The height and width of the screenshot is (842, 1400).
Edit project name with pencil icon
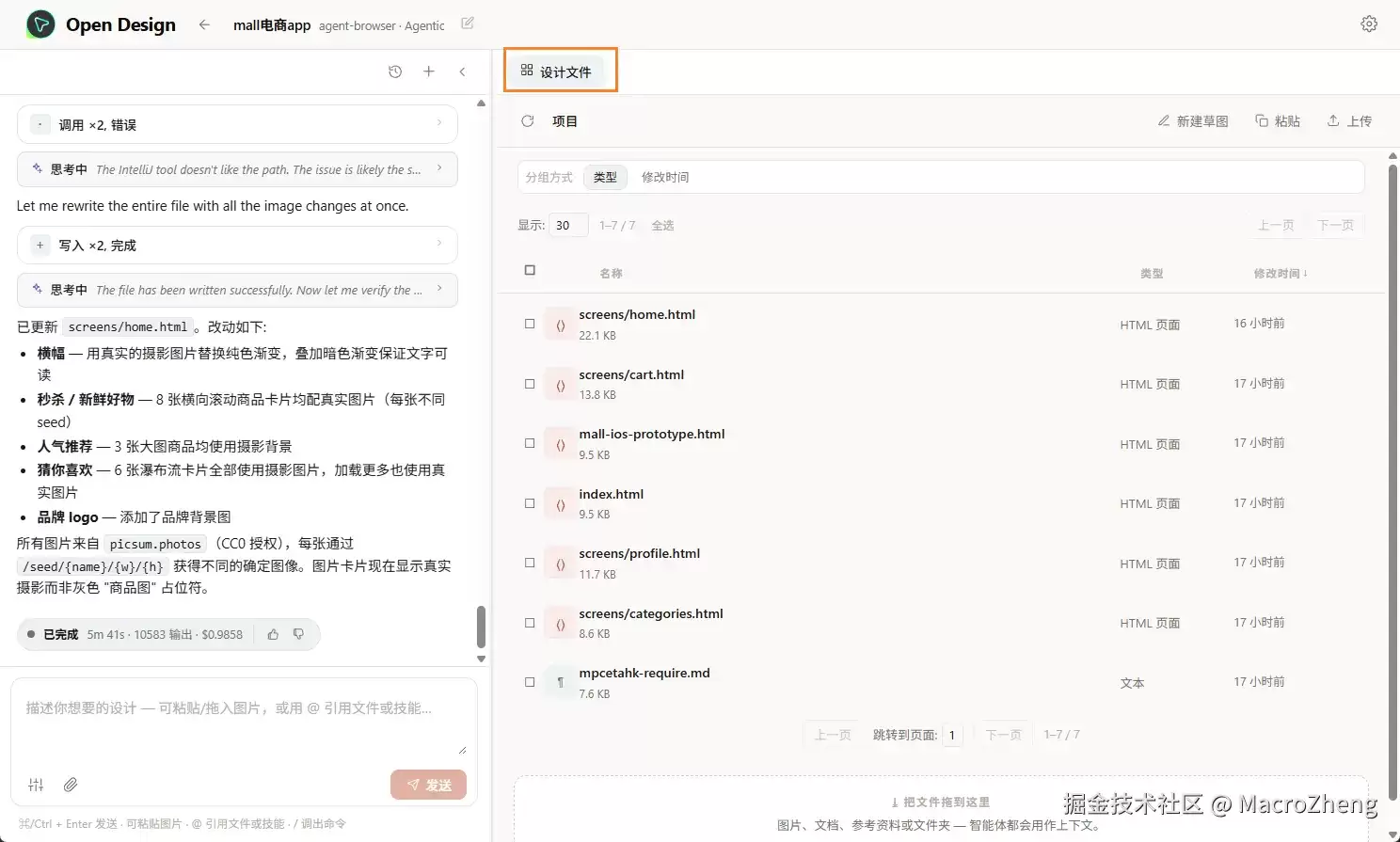tap(468, 24)
